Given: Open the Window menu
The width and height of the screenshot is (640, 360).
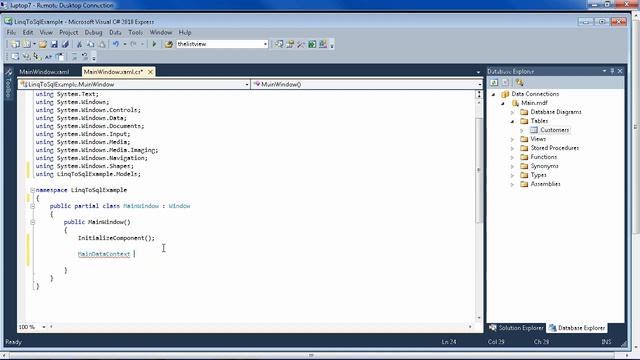Looking at the screenshot, I should point(160,32).
